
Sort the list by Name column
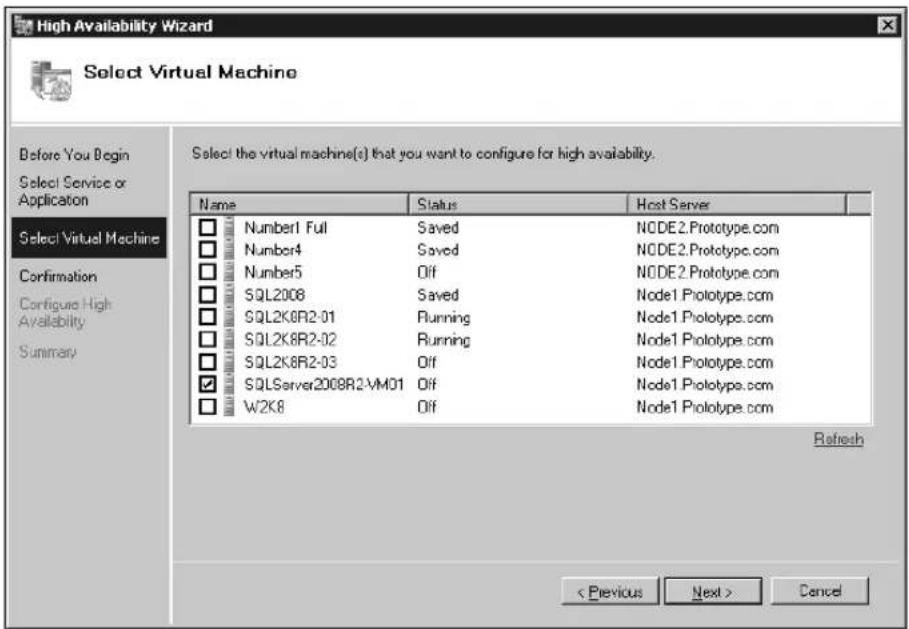(x=299, y=204)
